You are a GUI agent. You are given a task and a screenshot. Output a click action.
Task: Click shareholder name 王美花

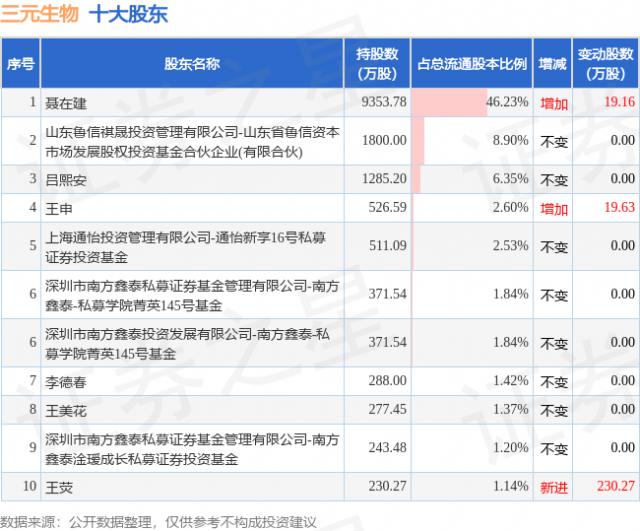pos(66,410)
